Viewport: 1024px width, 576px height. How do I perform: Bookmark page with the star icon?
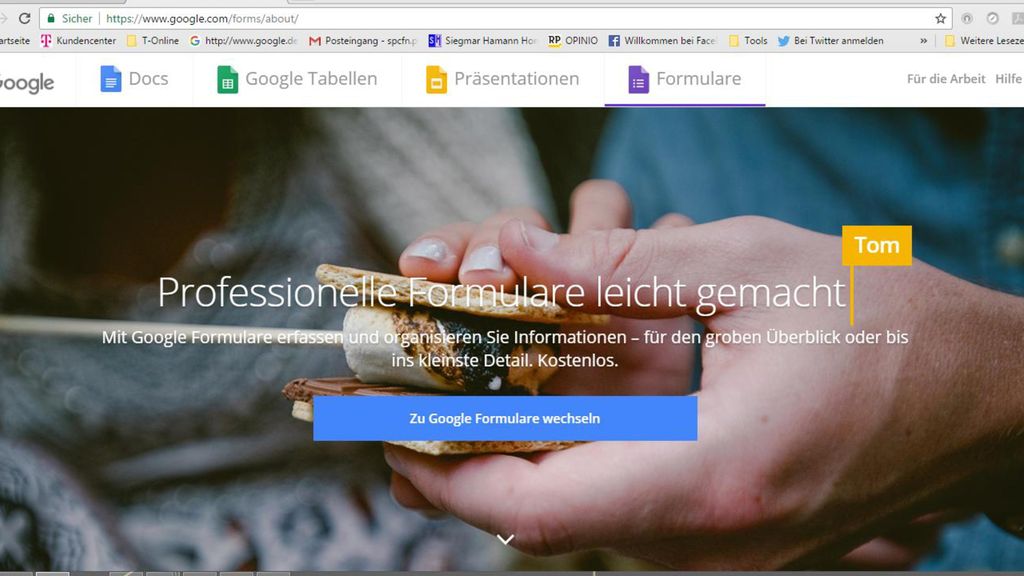click(x=940, y=18)
